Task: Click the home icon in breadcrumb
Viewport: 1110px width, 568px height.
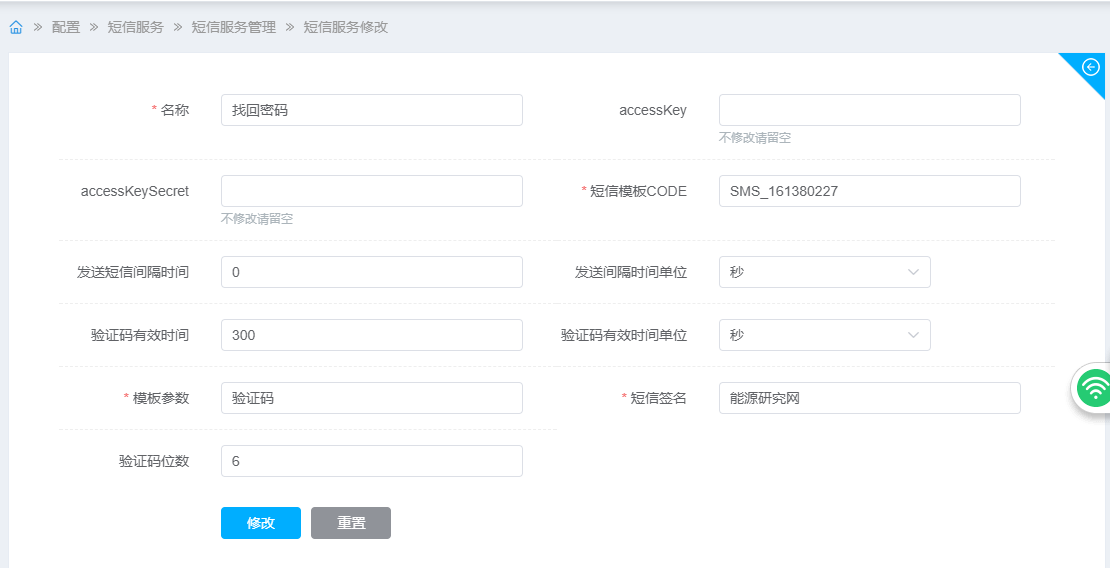Action: point(16,28)
